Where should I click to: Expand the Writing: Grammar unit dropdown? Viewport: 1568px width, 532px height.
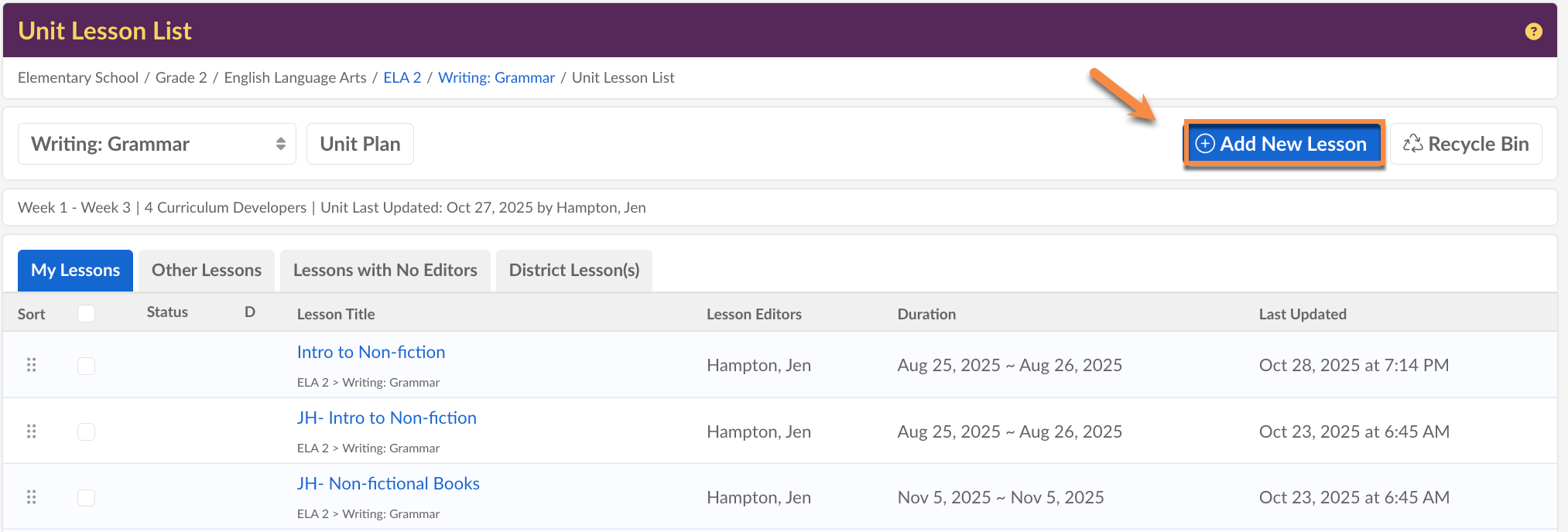157,144
